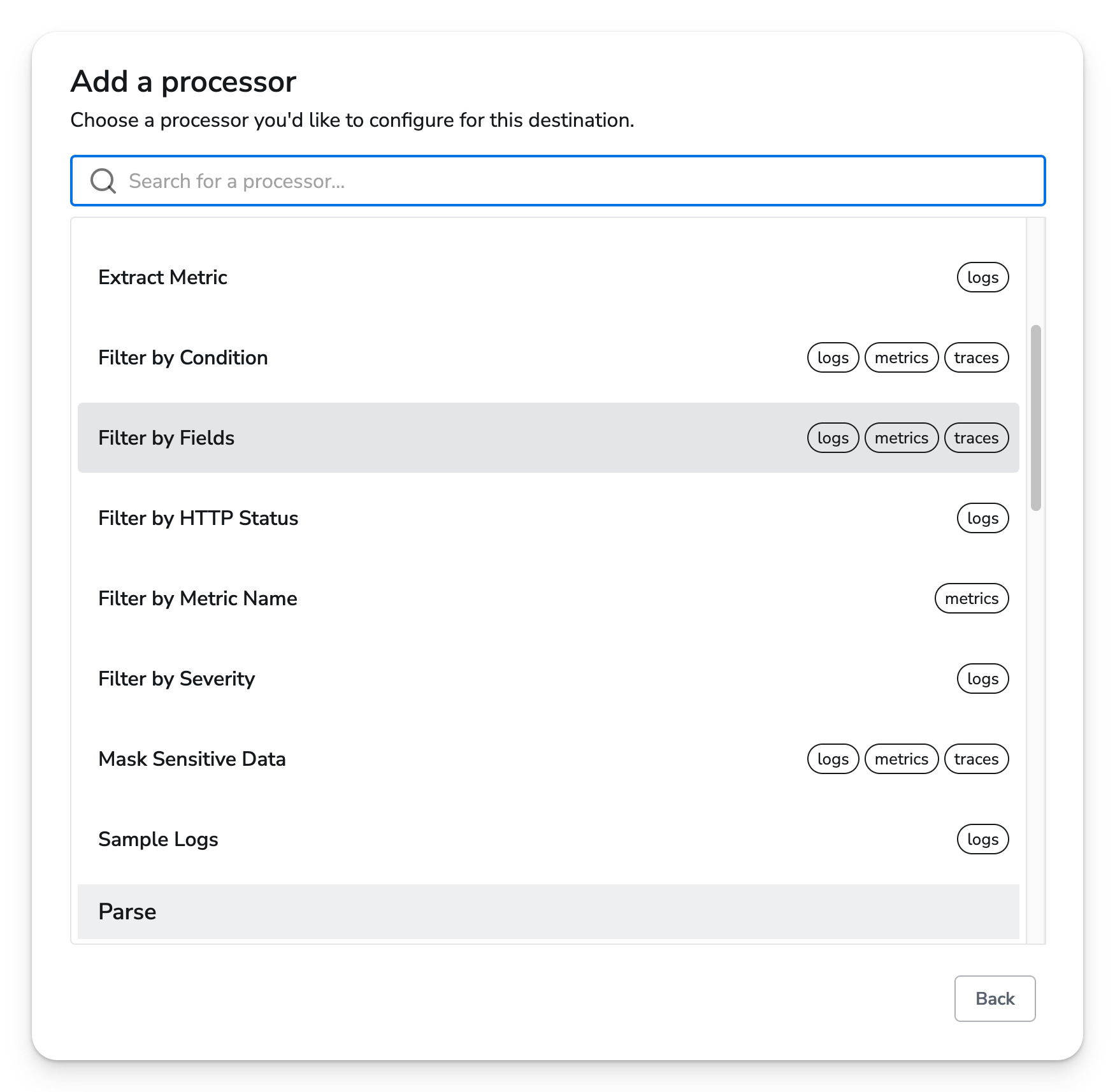Select Filter by HTTP Status
This screenshot has width=1115, height=1092.
(x=548, y=518)
